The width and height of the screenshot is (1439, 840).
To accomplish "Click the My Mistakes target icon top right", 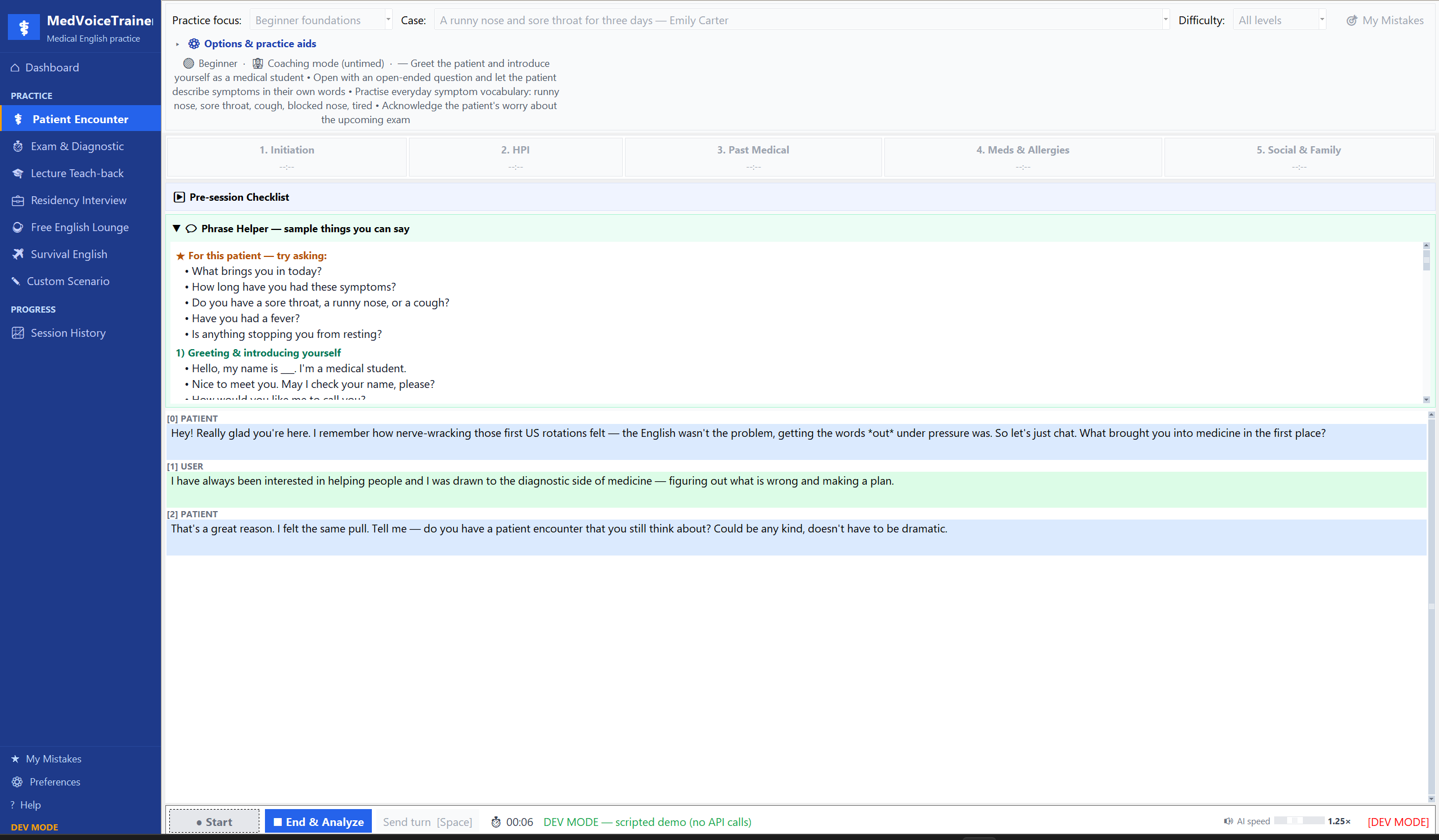I will click(1351, 21).
